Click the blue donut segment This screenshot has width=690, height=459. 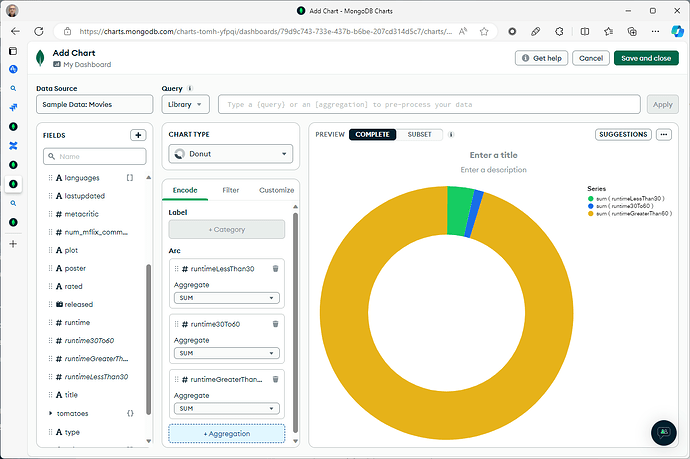pyautogui.click(x=474, y=214)
